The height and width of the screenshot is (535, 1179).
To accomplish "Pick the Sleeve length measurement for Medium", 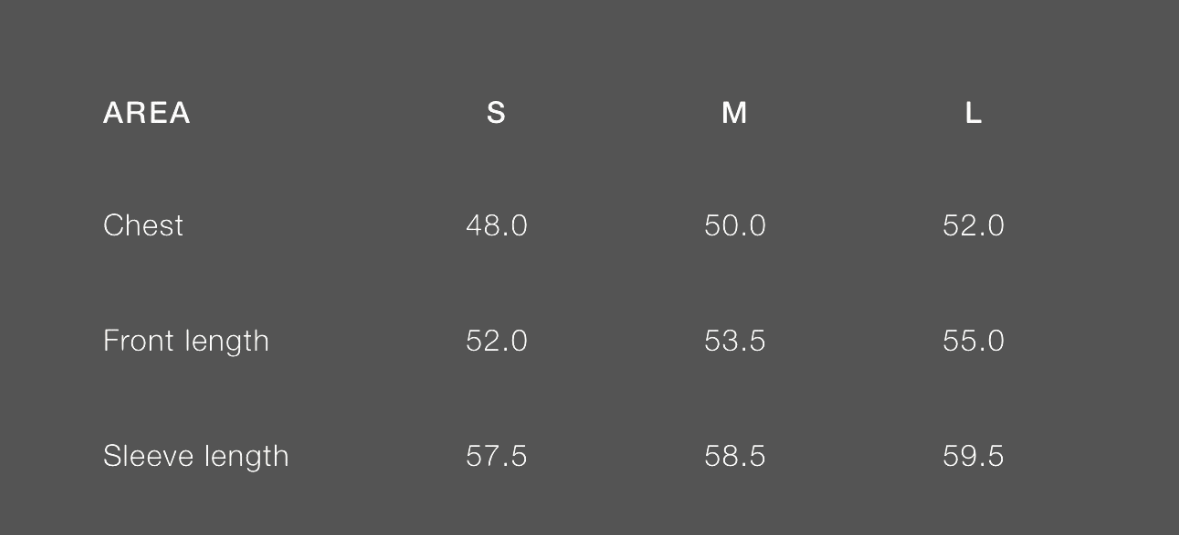I will click(x=734, y=456).
